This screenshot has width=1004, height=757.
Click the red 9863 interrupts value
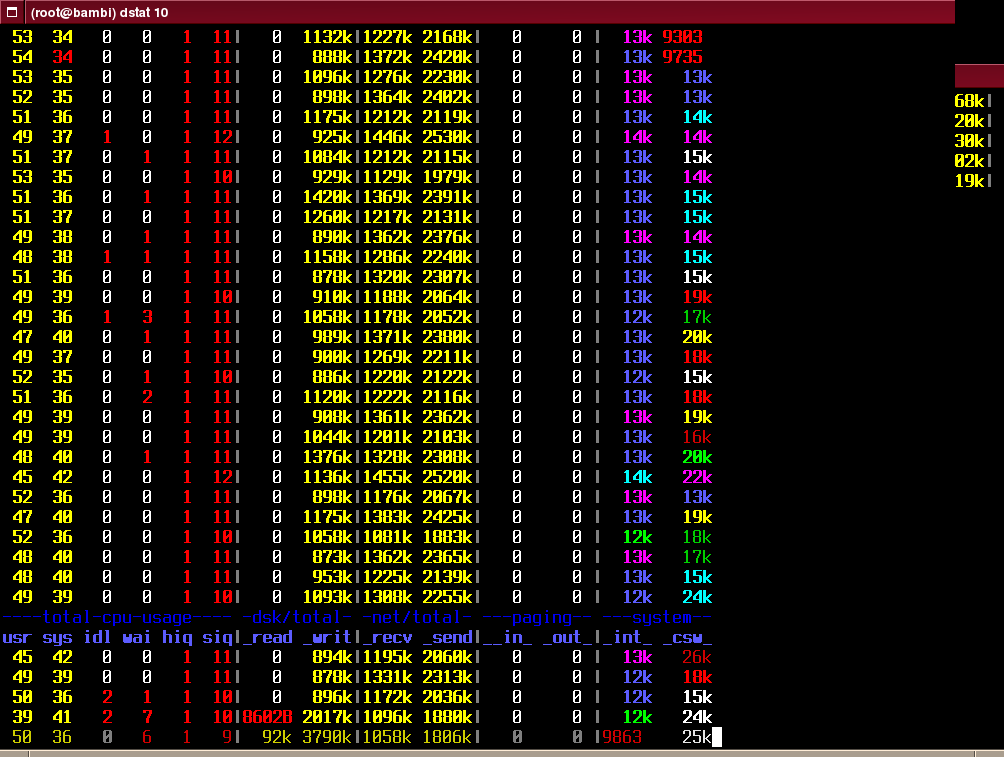click(x=622, y=737)
